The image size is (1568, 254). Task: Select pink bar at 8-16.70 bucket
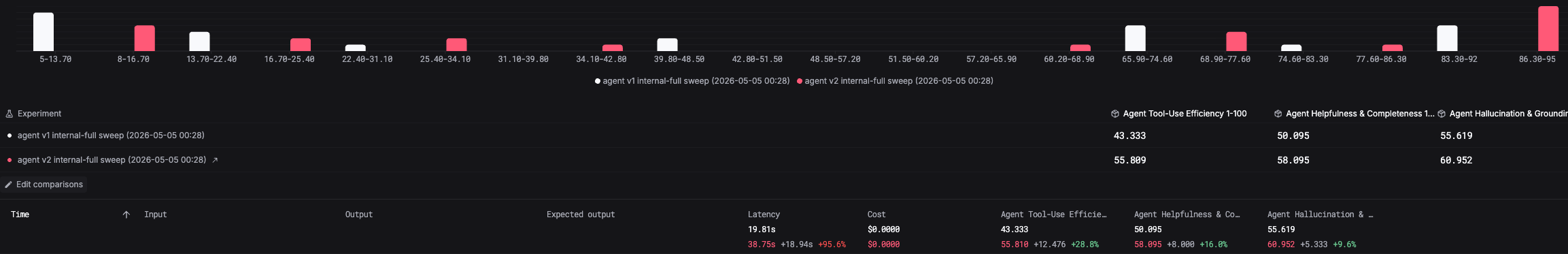click(x=144, y=38)
